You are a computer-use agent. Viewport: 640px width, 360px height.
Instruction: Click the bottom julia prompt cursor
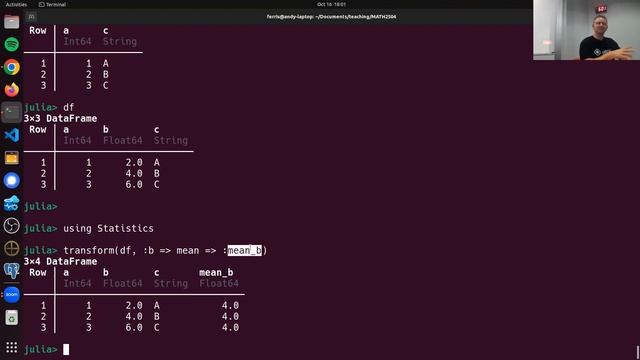[x=66, y=349]
